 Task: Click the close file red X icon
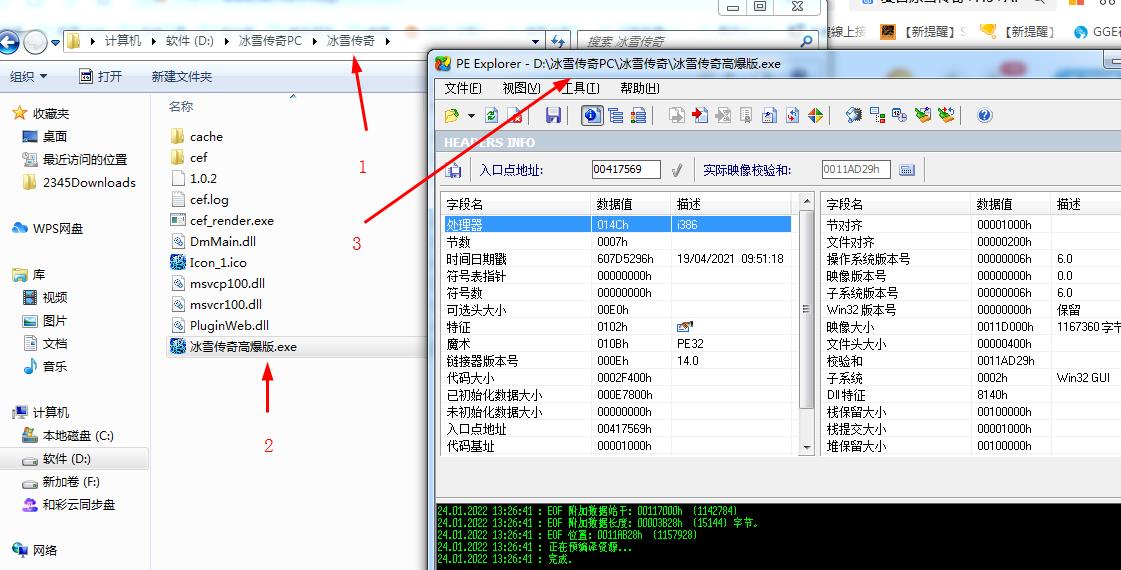tap(514, 116)
